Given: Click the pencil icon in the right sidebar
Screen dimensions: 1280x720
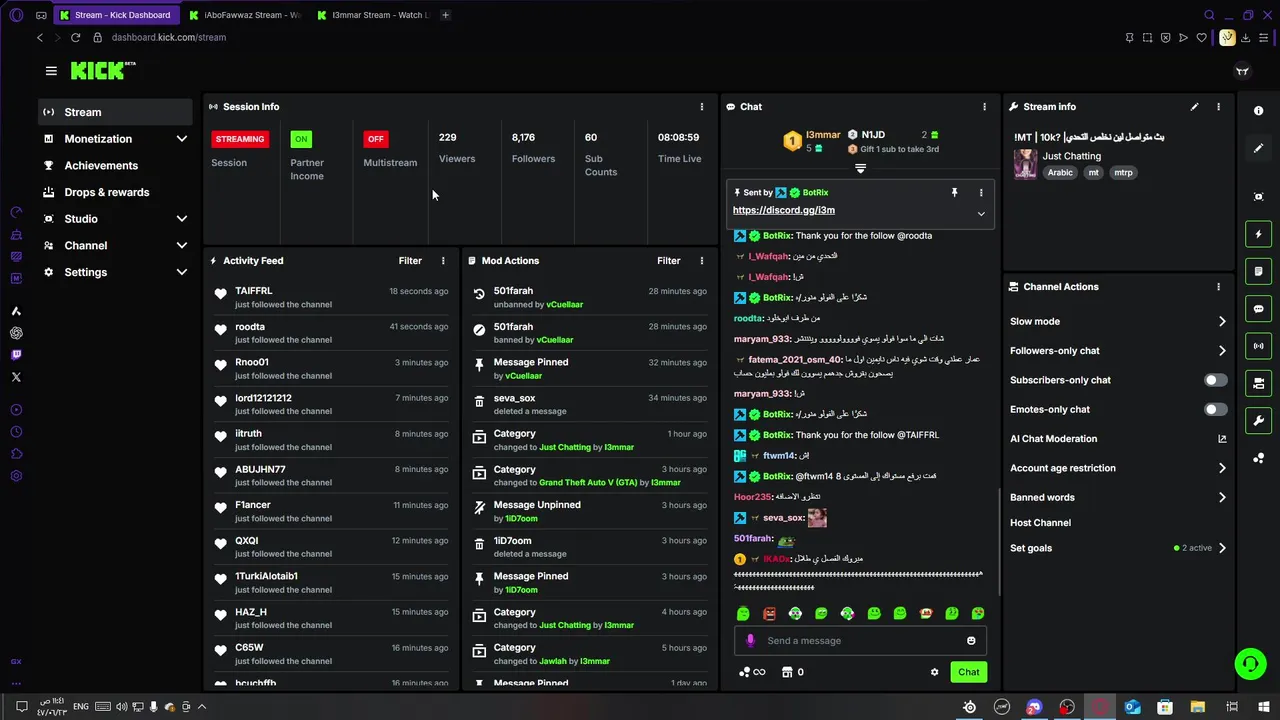Looking at the screenshot, I should pyautogui.click(x=1258, y=148).
